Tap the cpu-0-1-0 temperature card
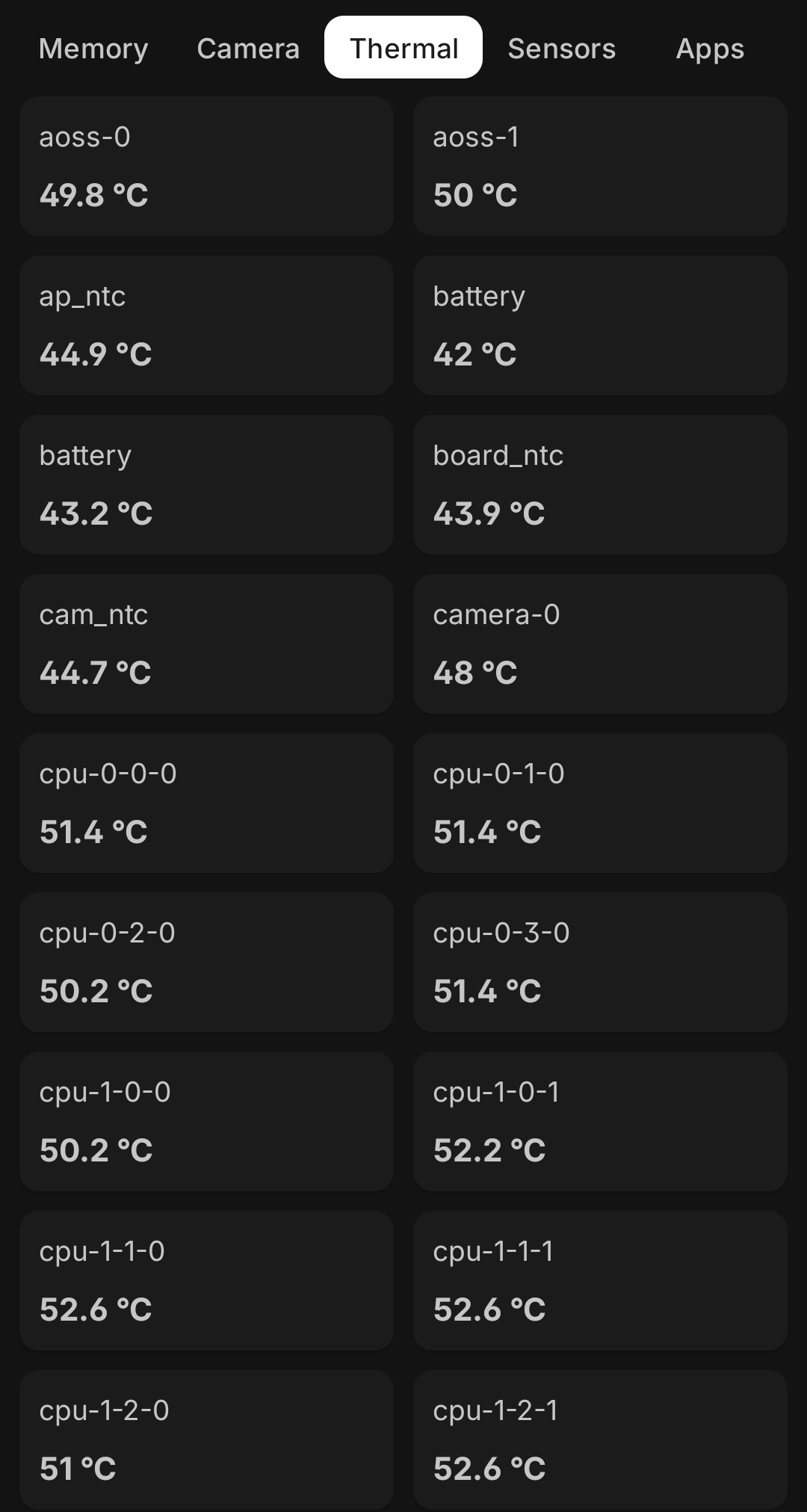 point(600,803)
